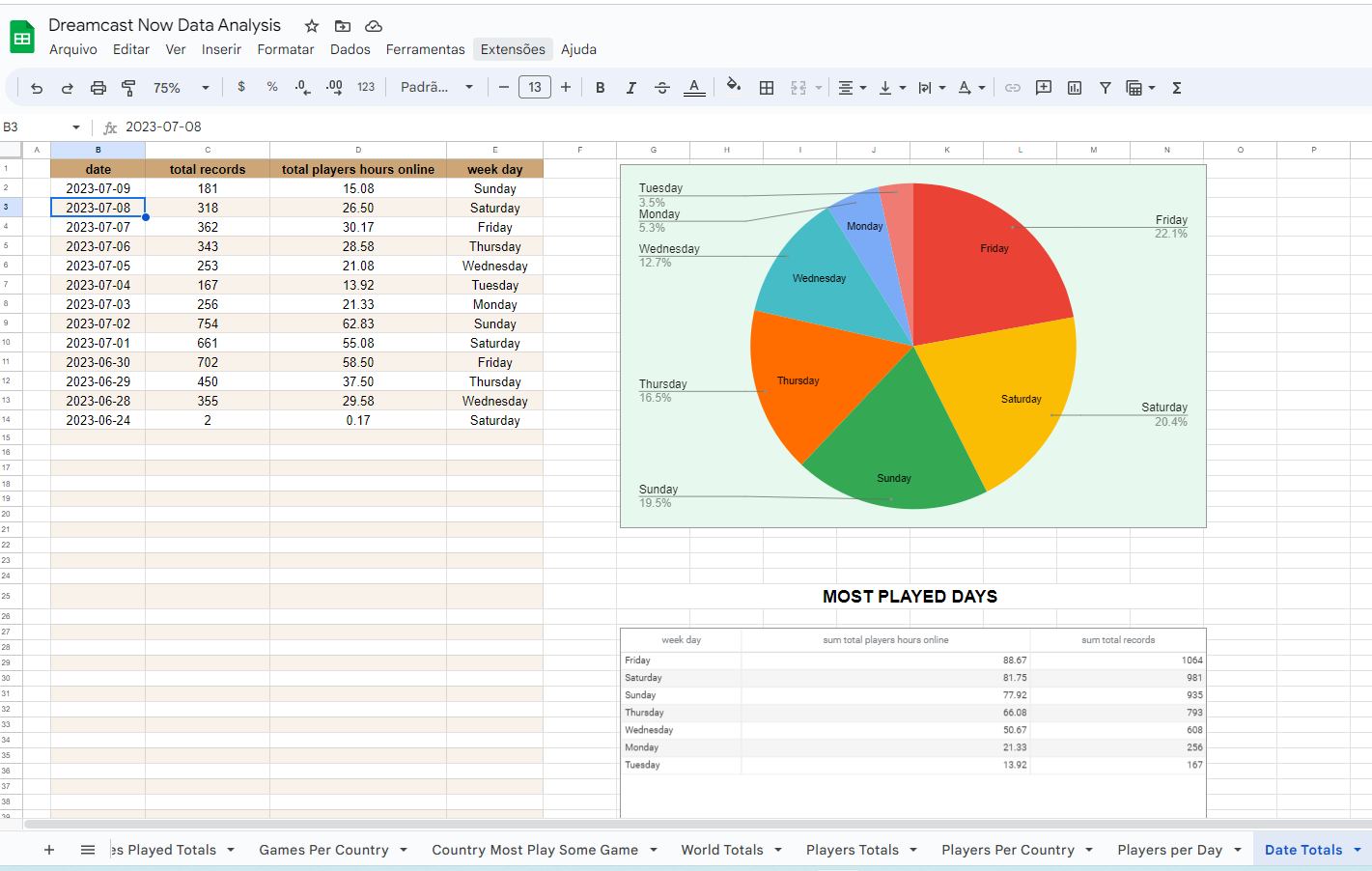The width and height of the screenshot is (1372, 871).
Task: View cloud save status icon
Action: [374, 26]
